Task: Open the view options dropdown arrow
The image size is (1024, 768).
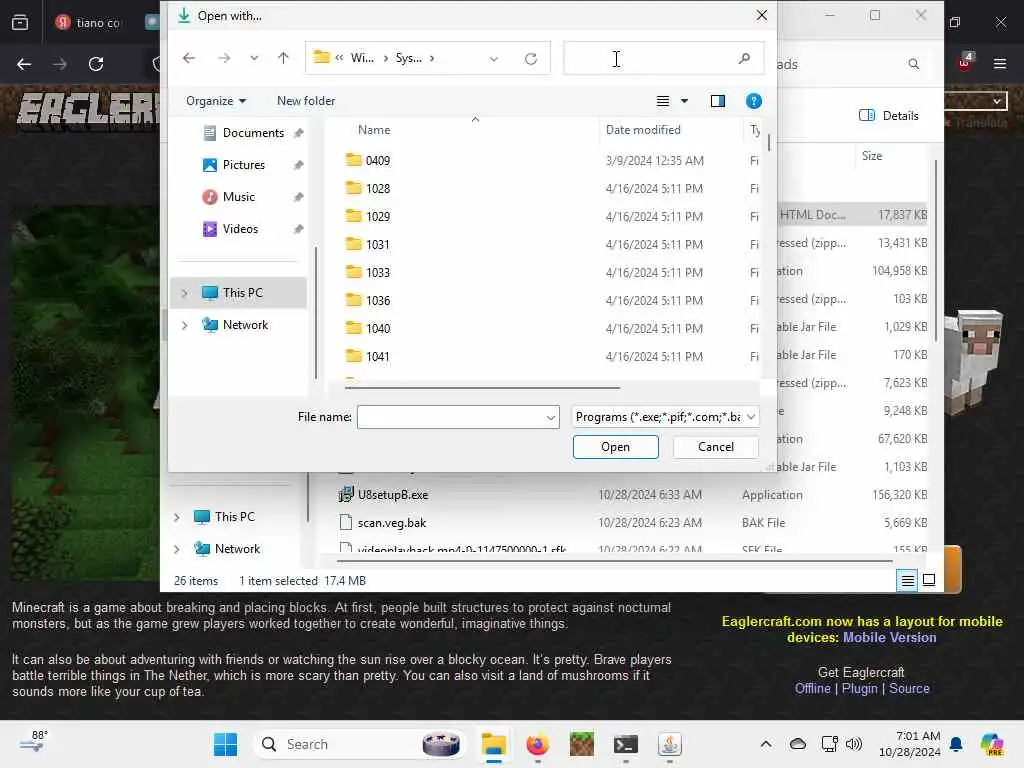Action: (684, 101)
